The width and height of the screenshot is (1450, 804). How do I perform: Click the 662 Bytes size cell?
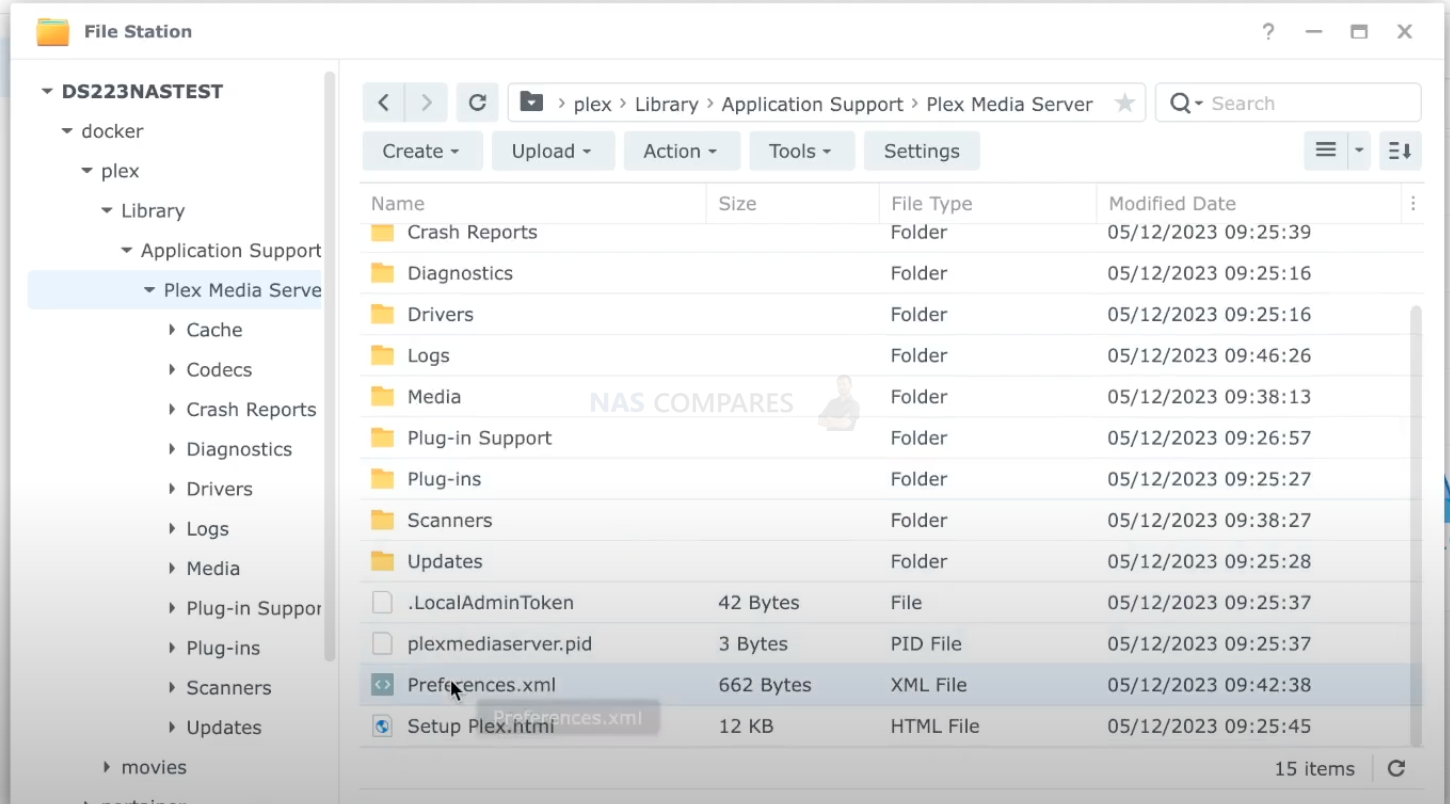pos(765,685)
